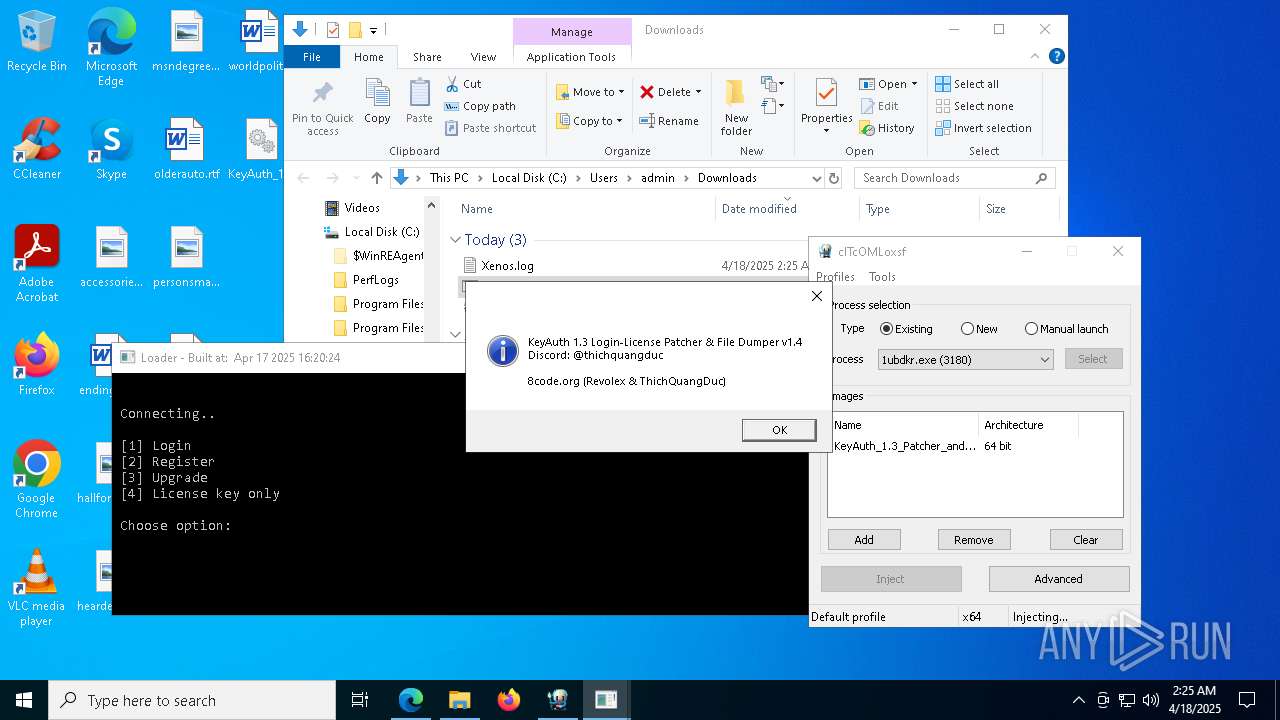
Task: Collapse the Today (3) group
Action: tap(455, 240)
